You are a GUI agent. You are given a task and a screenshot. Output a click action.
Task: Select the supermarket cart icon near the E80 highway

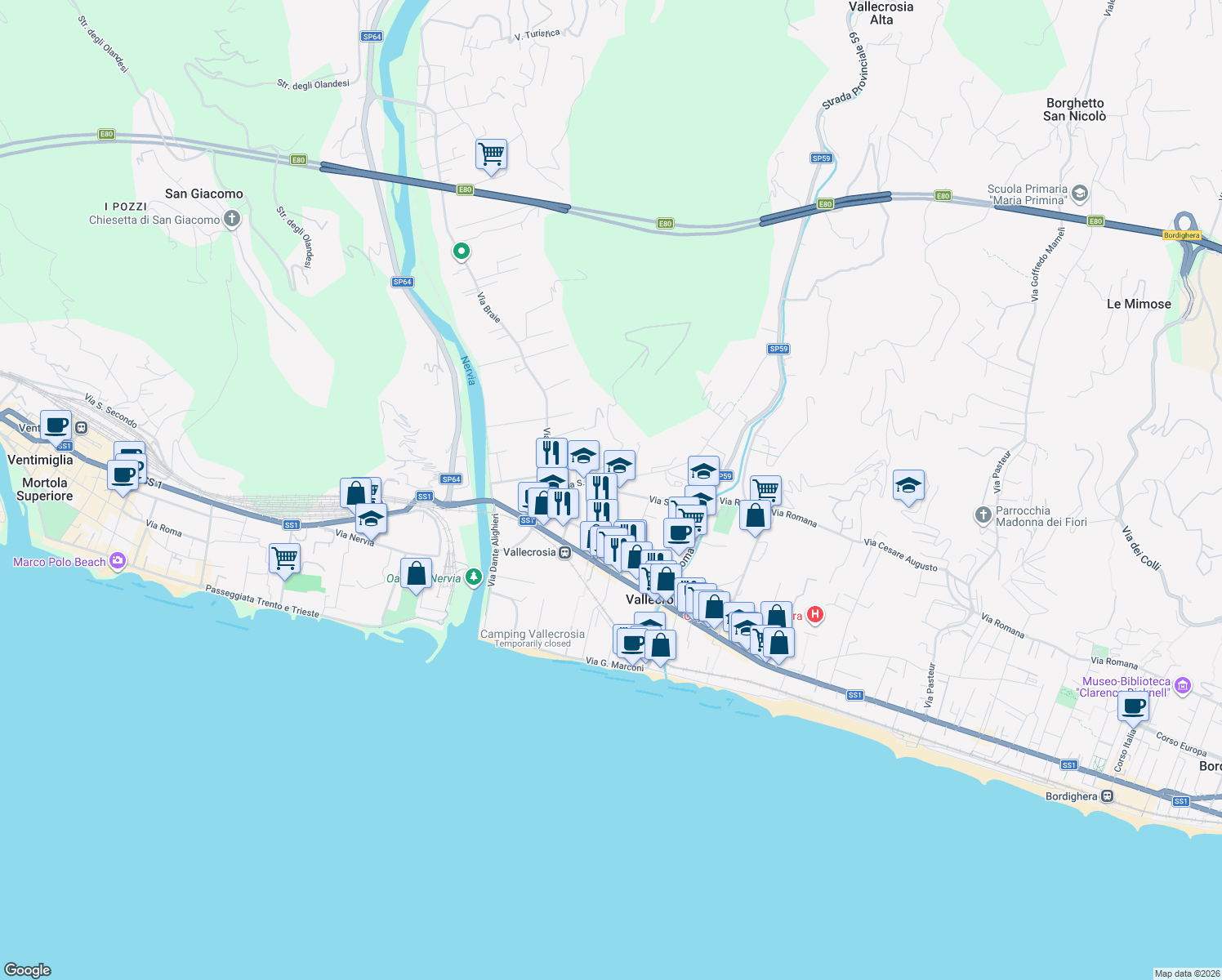pos(491,155)
